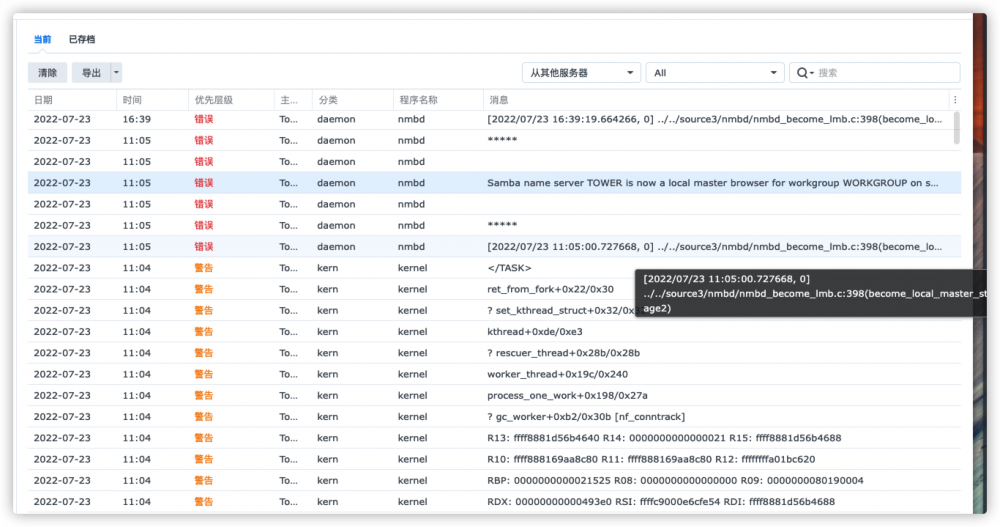Click the 导出 button
Image resolution: width=1000 pixels, height=527 pixels.
[x=91, y=73]
